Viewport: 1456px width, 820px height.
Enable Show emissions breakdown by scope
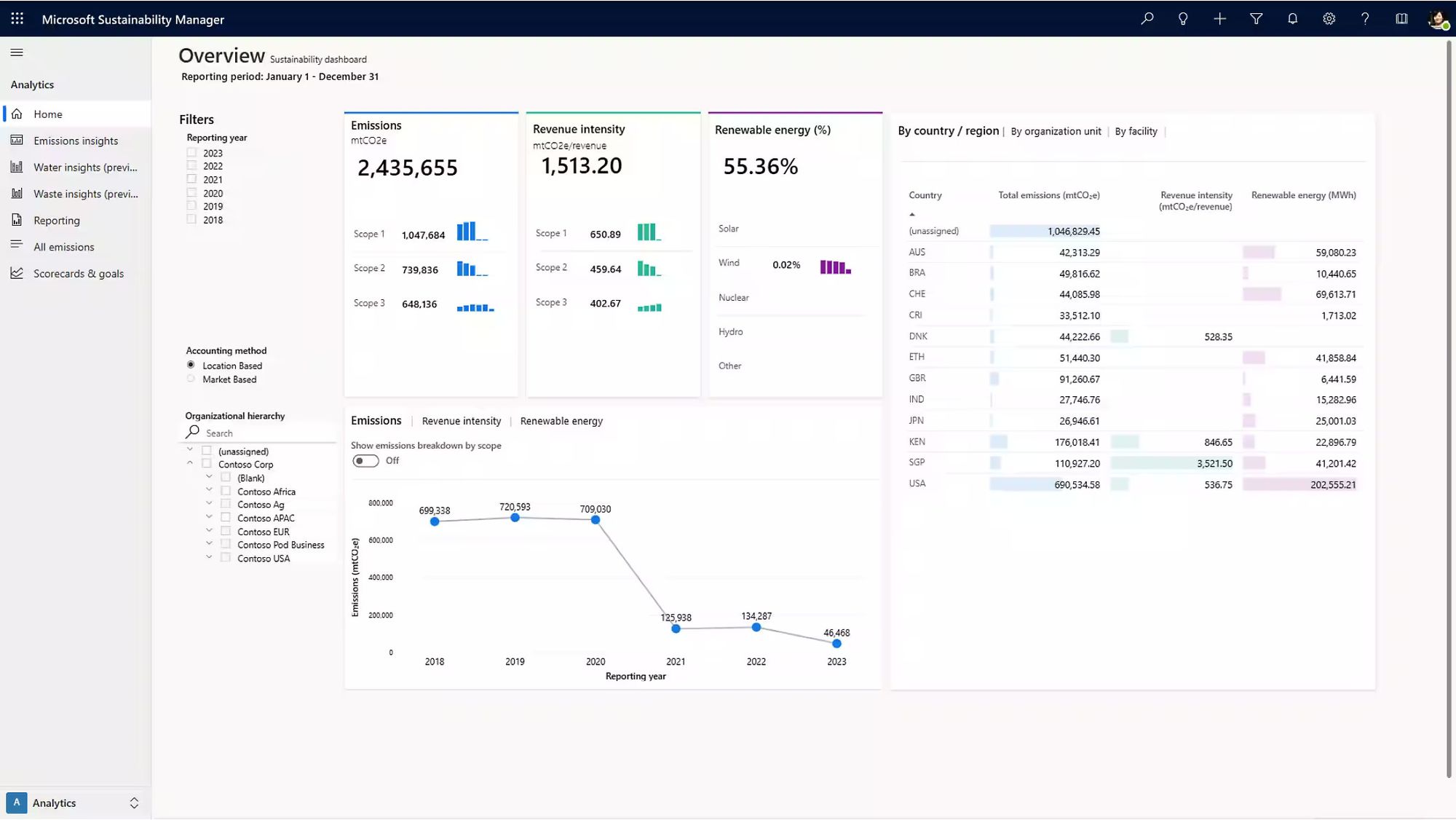365,460
